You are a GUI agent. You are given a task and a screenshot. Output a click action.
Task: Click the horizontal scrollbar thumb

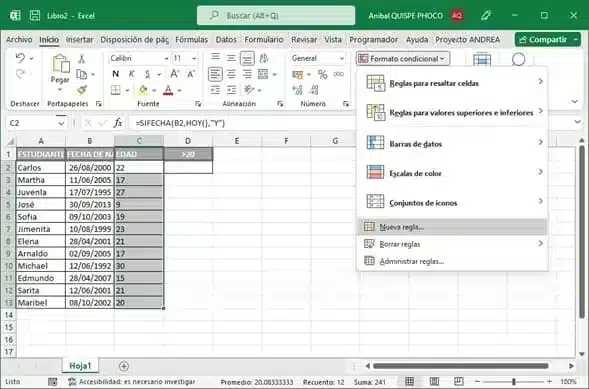click(x=461, y=366)
